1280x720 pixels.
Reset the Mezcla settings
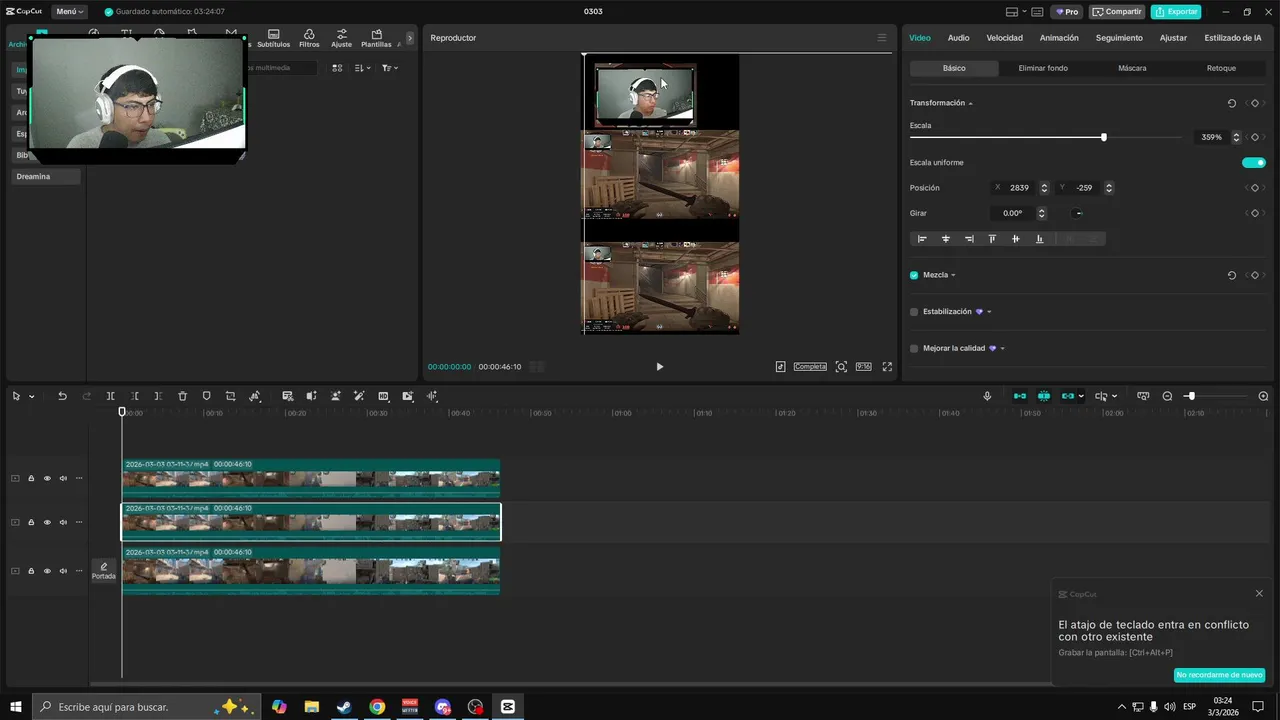pos(1231,275)
